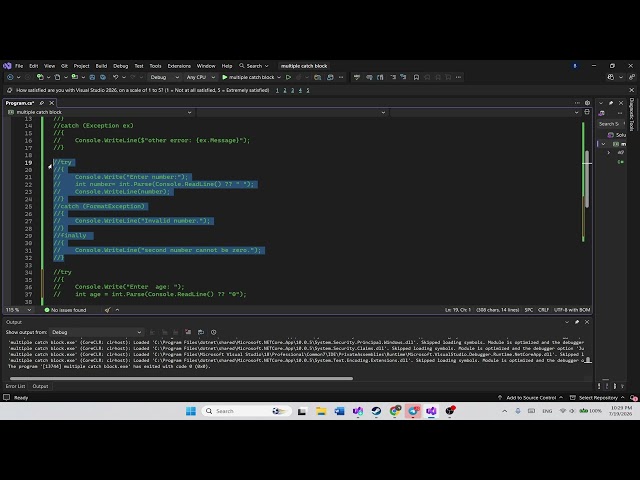
Task: Toggle word wrap in the Output panel
Action: pyautogui.click(x=201, y=332)
